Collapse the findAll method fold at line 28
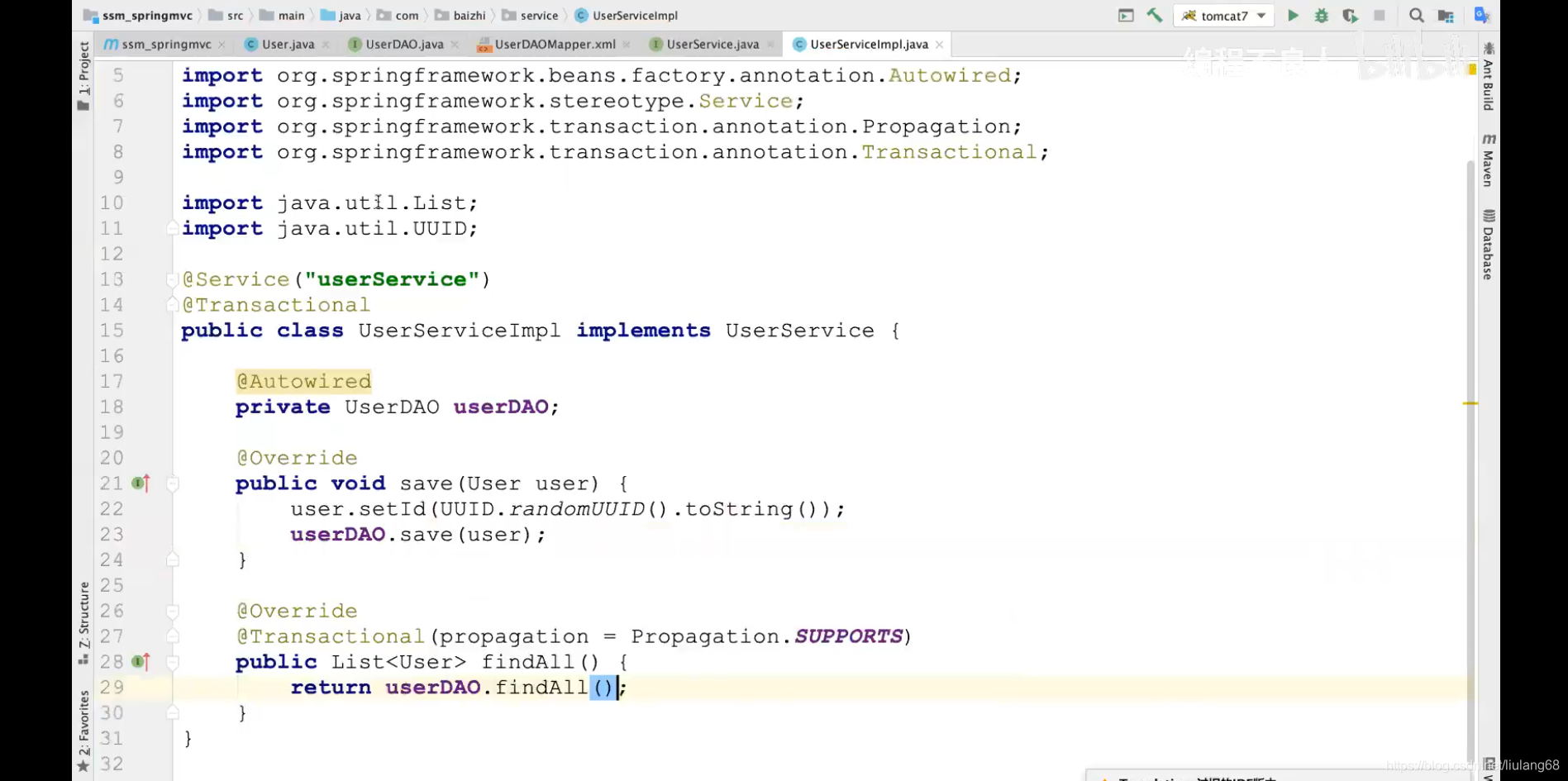Viewport: 1568px width, 781px height. coord(172,662)
